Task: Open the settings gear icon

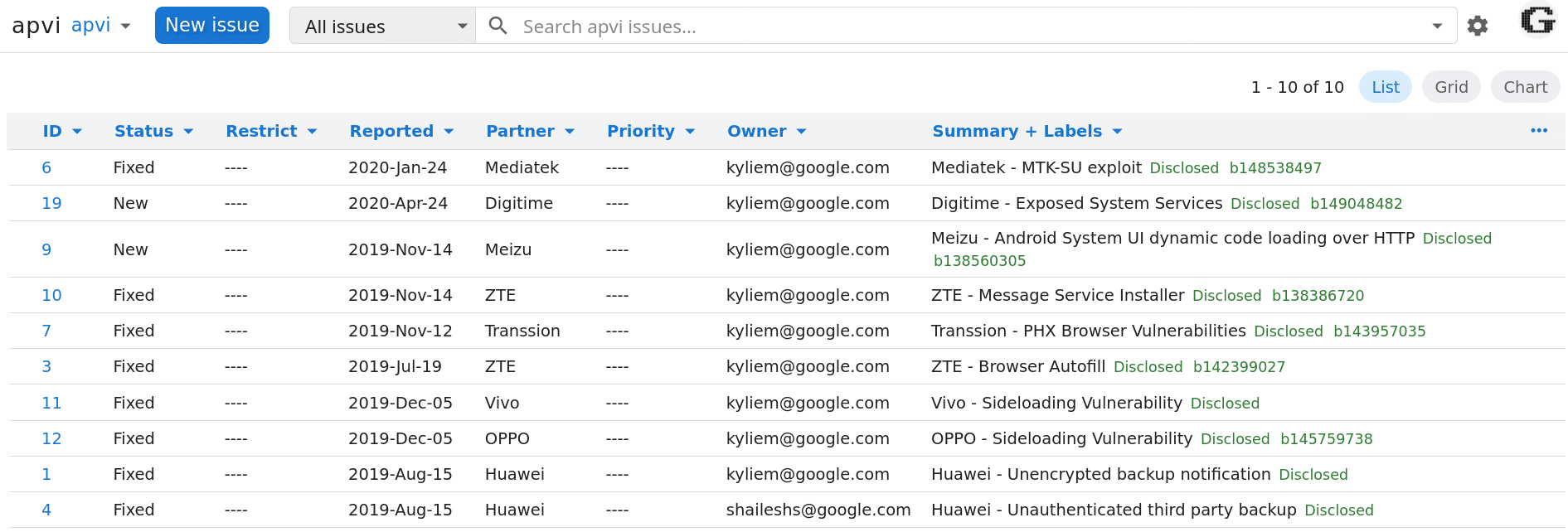Action: click(1477, 27)
